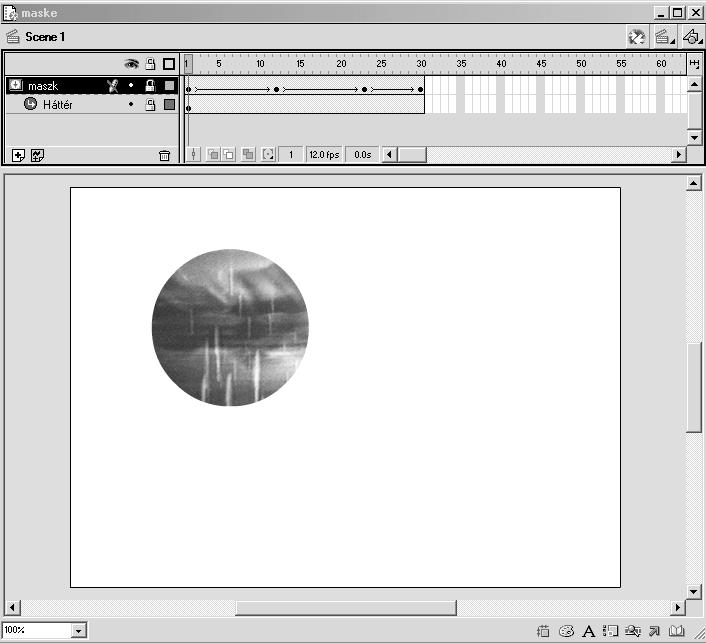Click the timeline horizontal scrollbar thumb

tap(412, 155)
